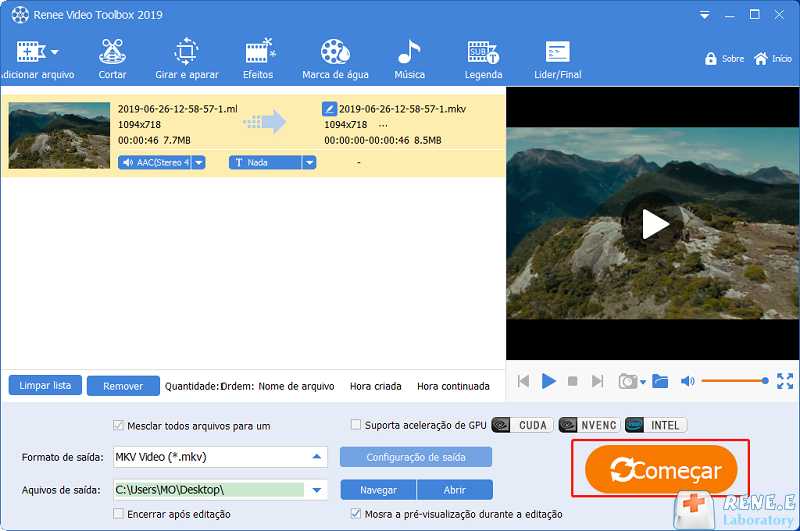Mute the player volume speaker icon

pyautogui.click(x=687, y=381)
